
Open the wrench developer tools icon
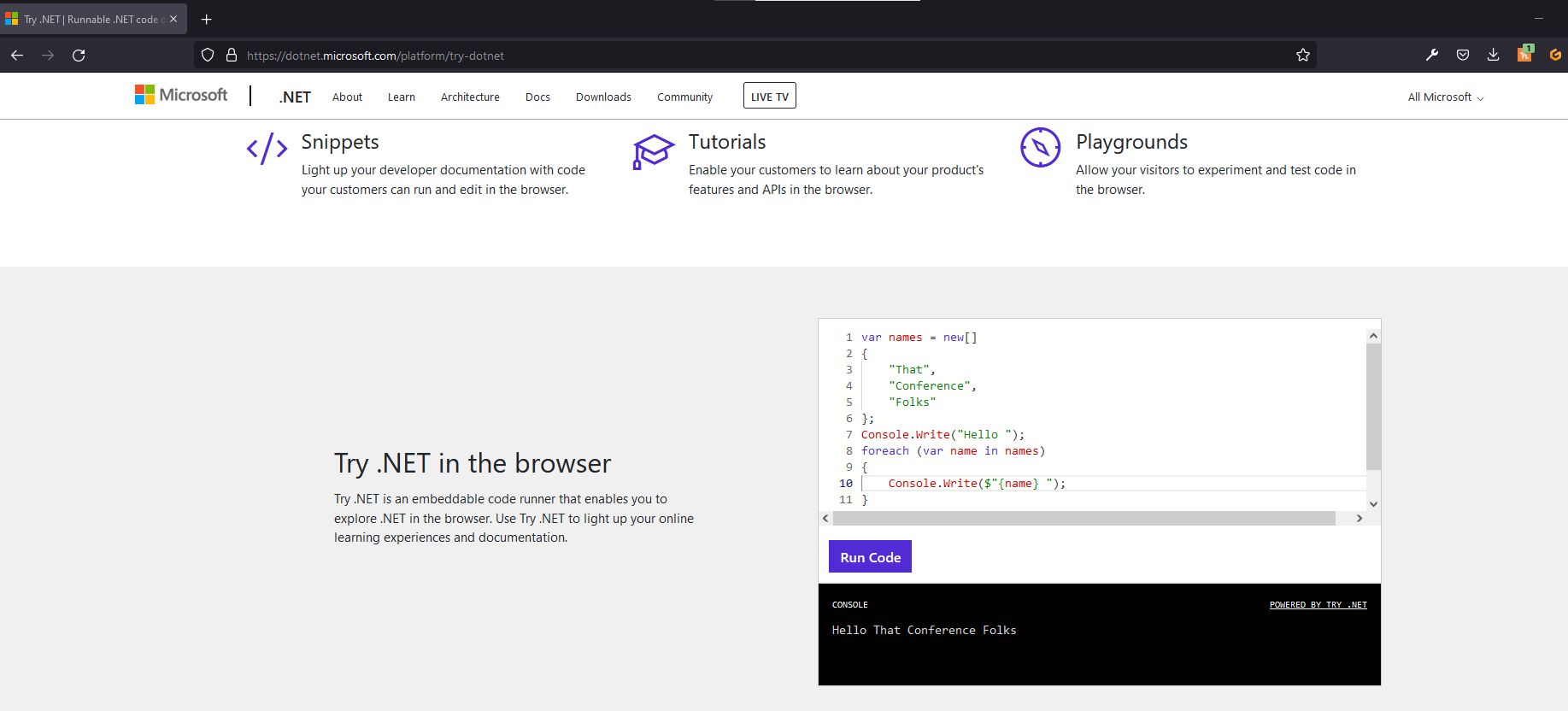(x=1432, y=56)
